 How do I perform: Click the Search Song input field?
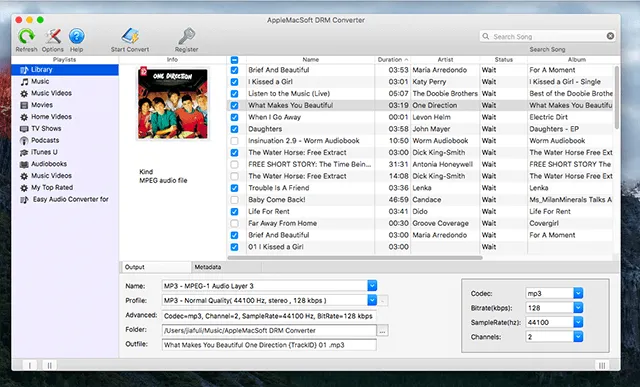(548, 36)
